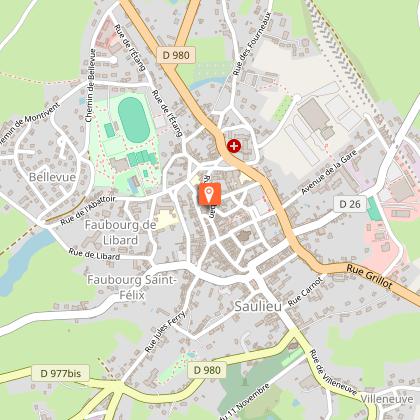Click the oval stadium track
This screenshot has height=420, width=420.
coord(134,120)
